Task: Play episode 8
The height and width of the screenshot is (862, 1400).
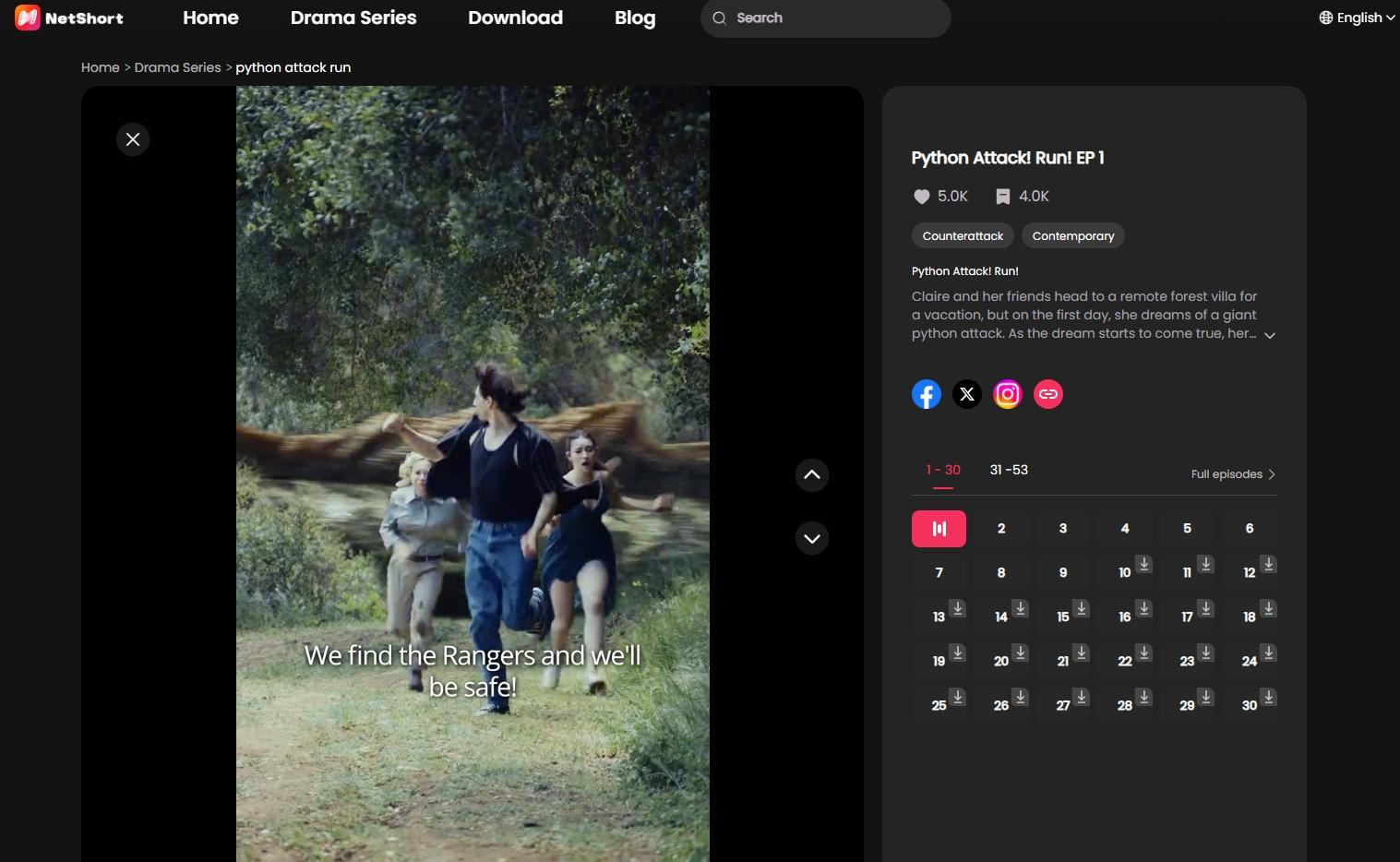Action: [x=1001, y=573]
